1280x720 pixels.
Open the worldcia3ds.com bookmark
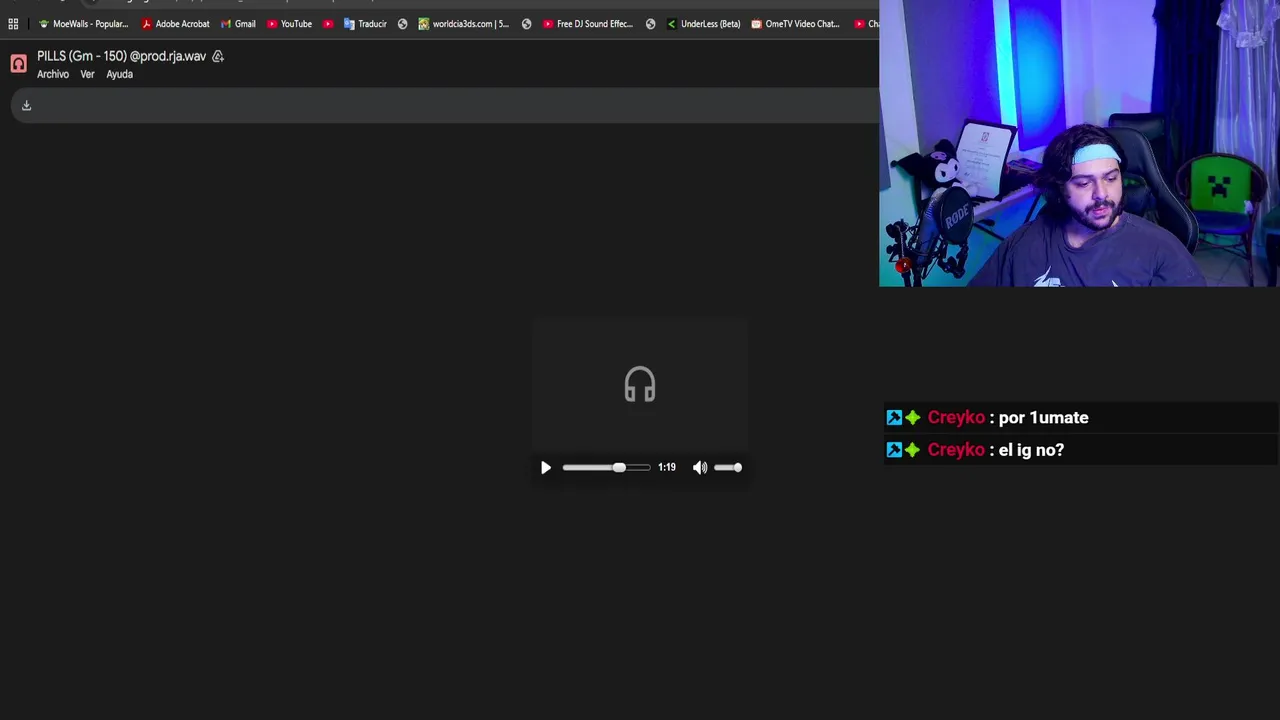(464, 24)
